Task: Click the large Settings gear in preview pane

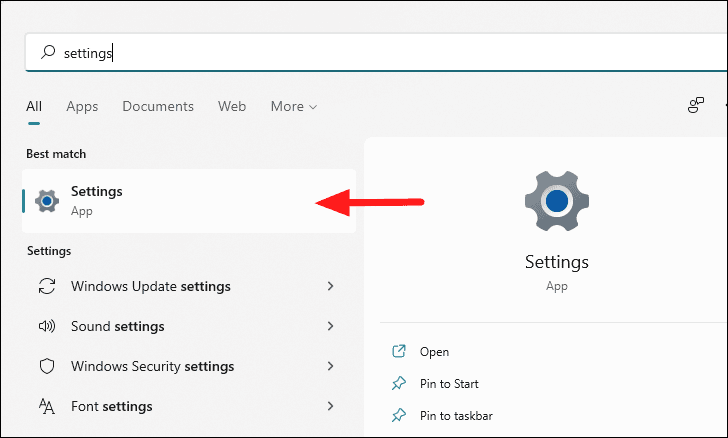Action: (x=557, y=201)
